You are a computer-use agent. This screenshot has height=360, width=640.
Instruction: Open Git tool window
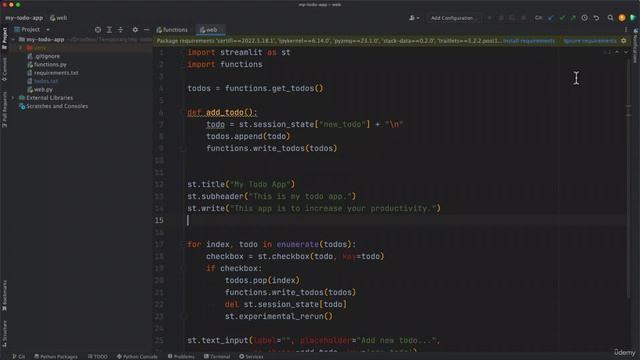point(19,356)
